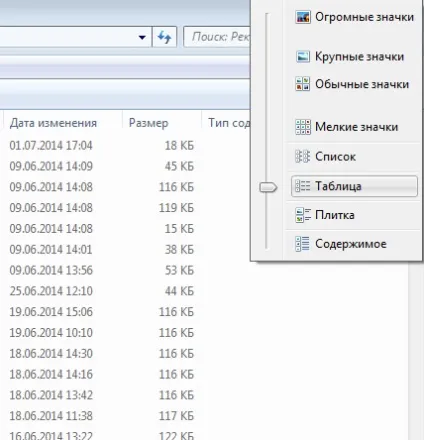Click size cell '119 КБ'
This screenshot has width=424, height=440.
pyautogui.click(x=176, y=208)
